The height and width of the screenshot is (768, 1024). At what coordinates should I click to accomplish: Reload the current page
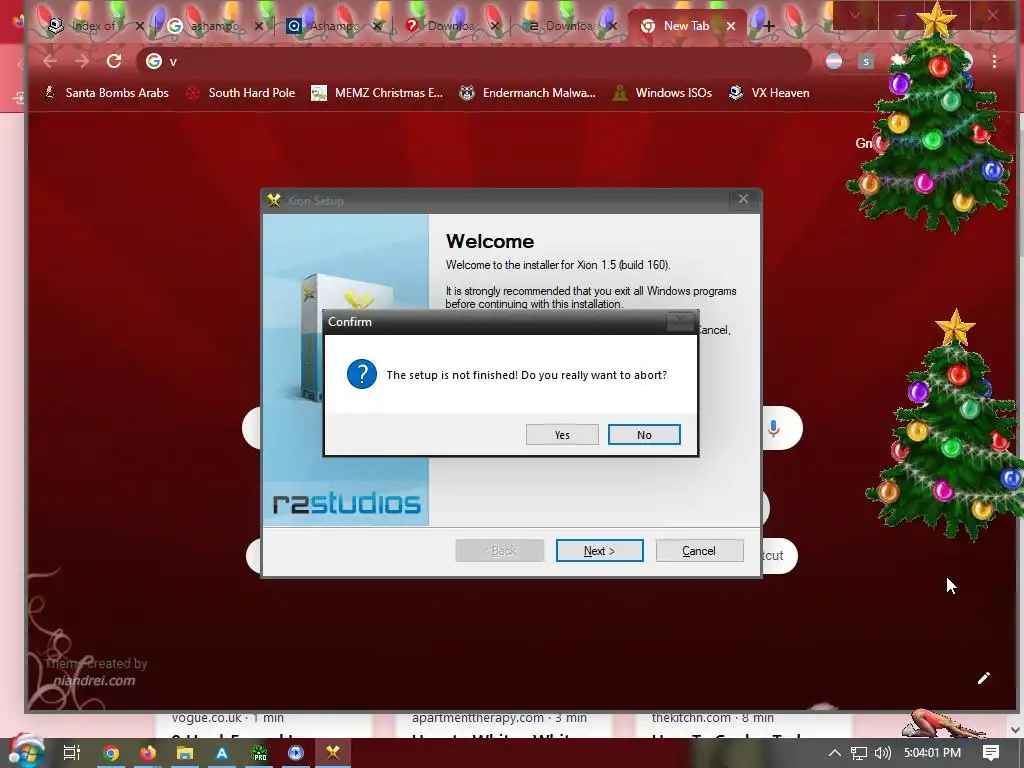point(114,61)
